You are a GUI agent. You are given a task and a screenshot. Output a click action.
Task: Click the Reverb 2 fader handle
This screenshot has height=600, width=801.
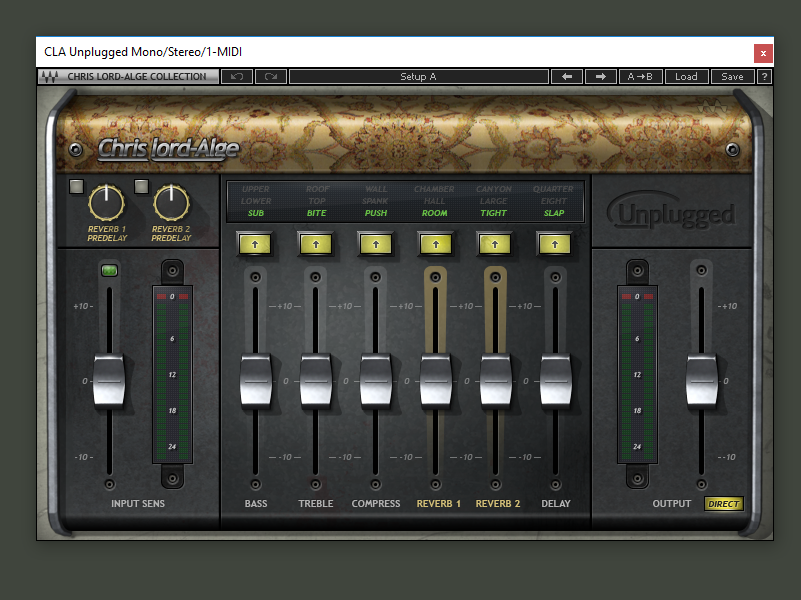pos(496,381)
